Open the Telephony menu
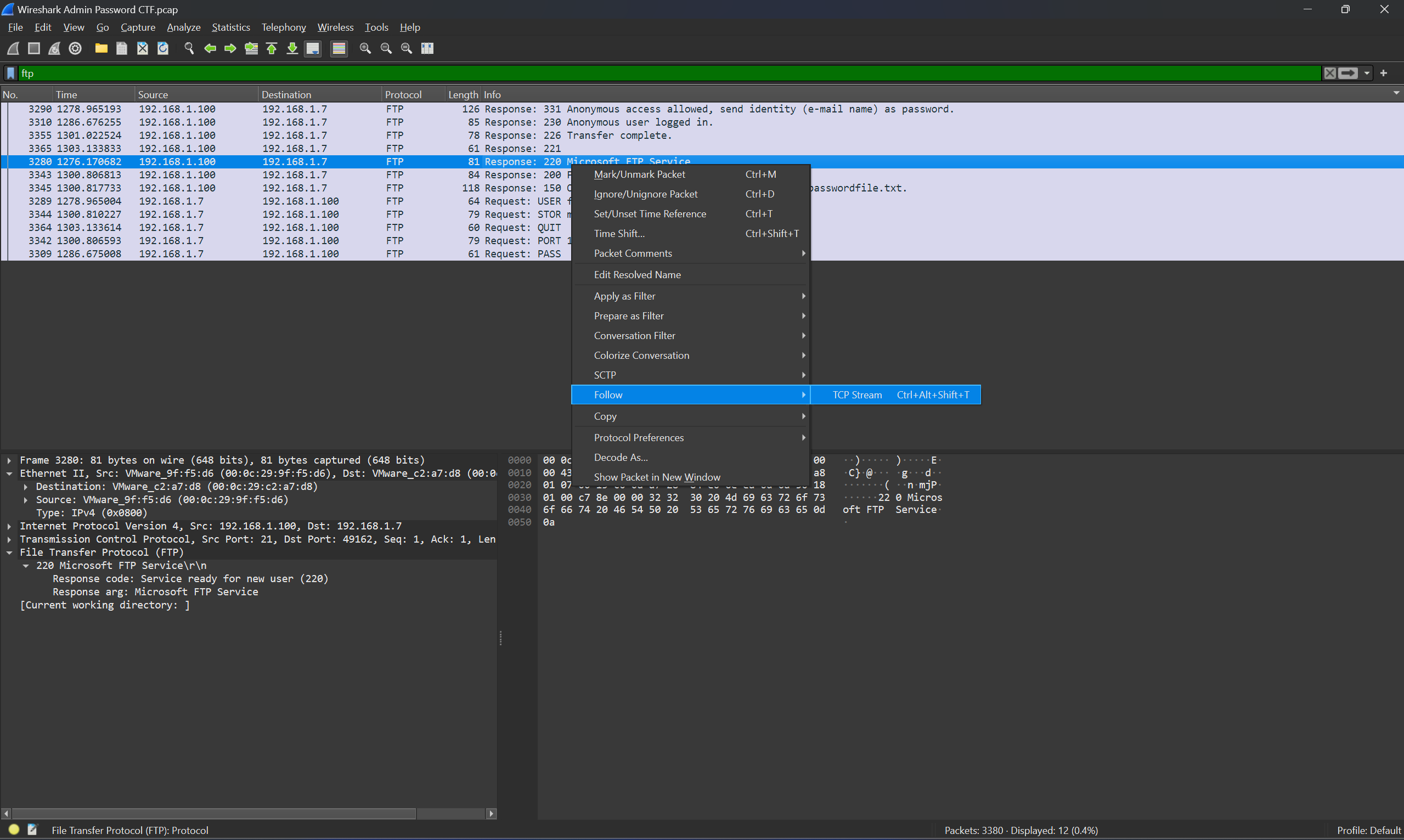Image resolution: width=1404 pixels, height=840 pixels. point(284,27)
